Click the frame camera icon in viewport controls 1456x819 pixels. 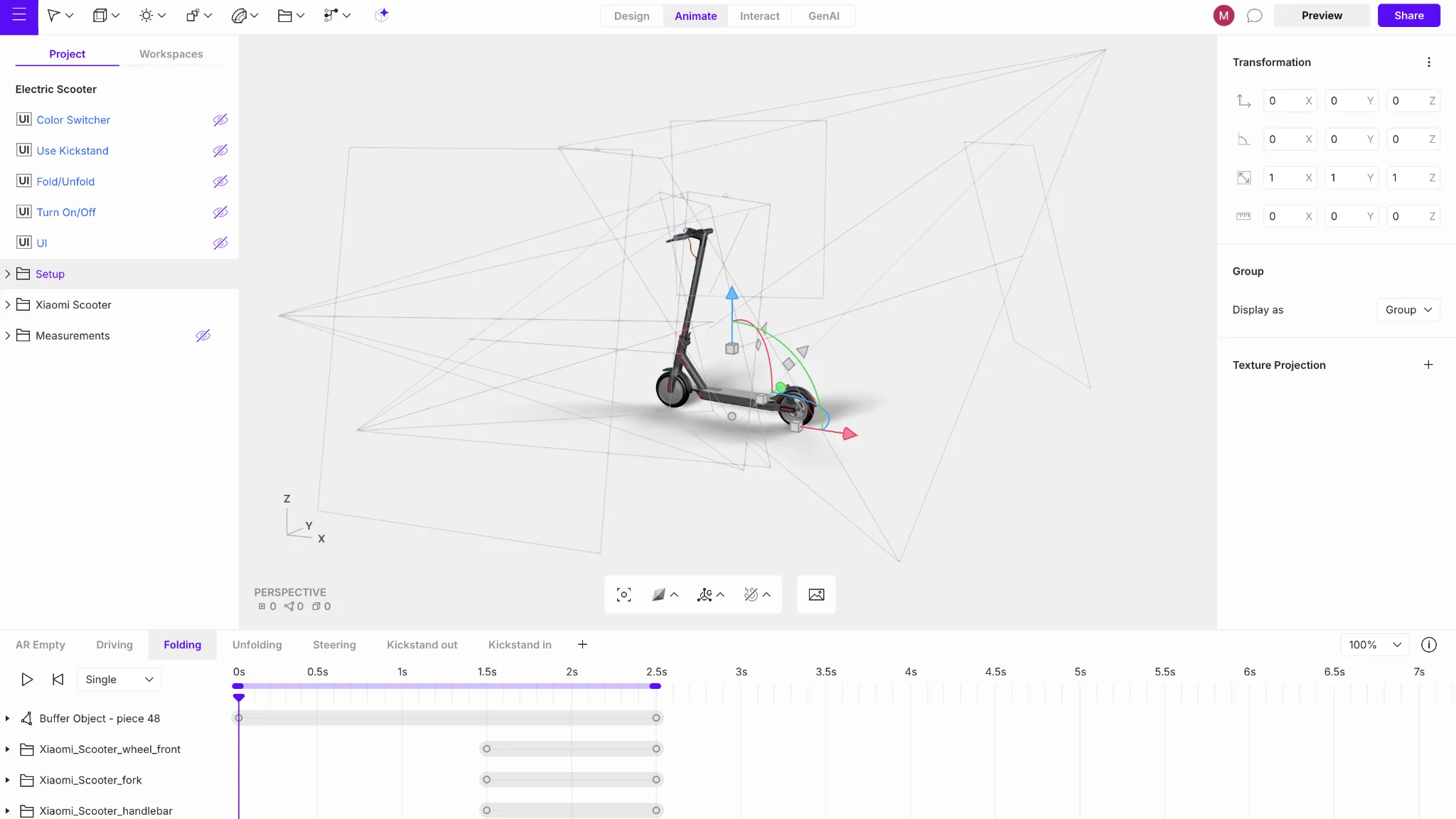click(622, 594)
